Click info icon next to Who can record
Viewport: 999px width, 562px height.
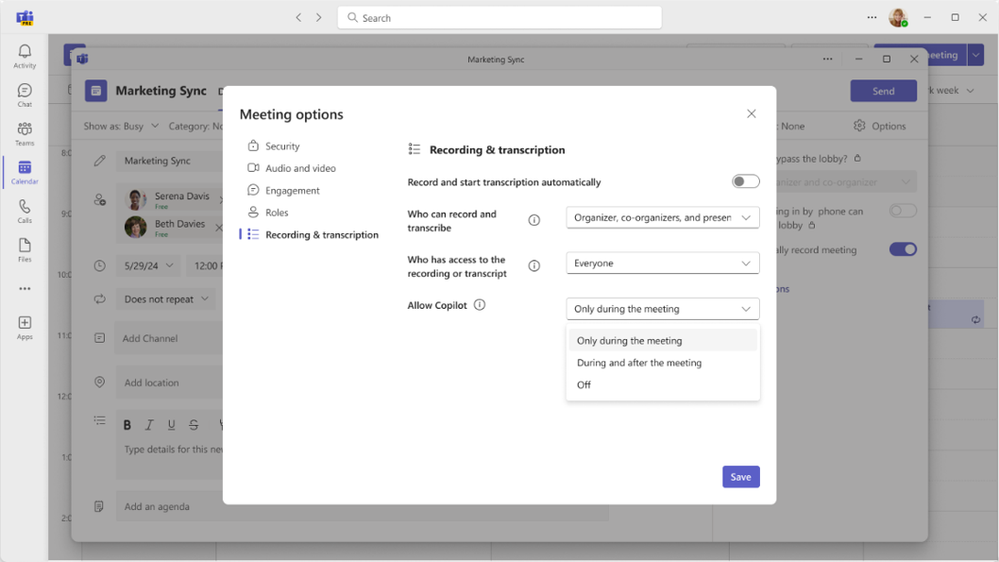(534, 220)
